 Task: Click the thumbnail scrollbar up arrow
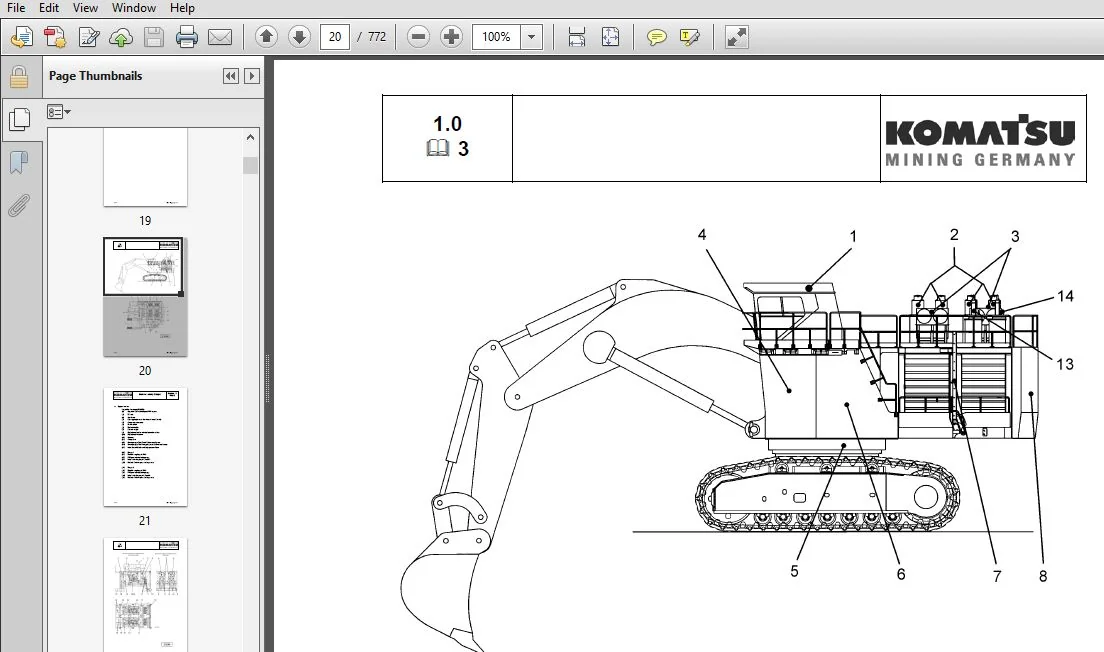click(x=251, y=137)
